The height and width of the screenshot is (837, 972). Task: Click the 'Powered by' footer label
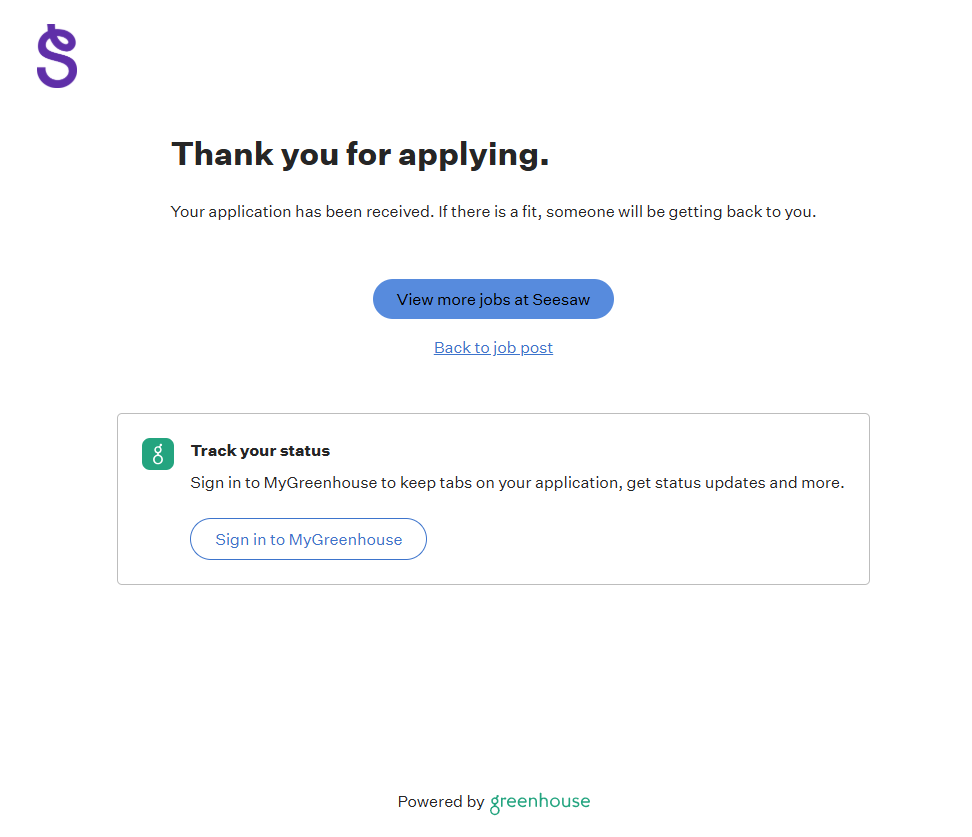(440, 802)
